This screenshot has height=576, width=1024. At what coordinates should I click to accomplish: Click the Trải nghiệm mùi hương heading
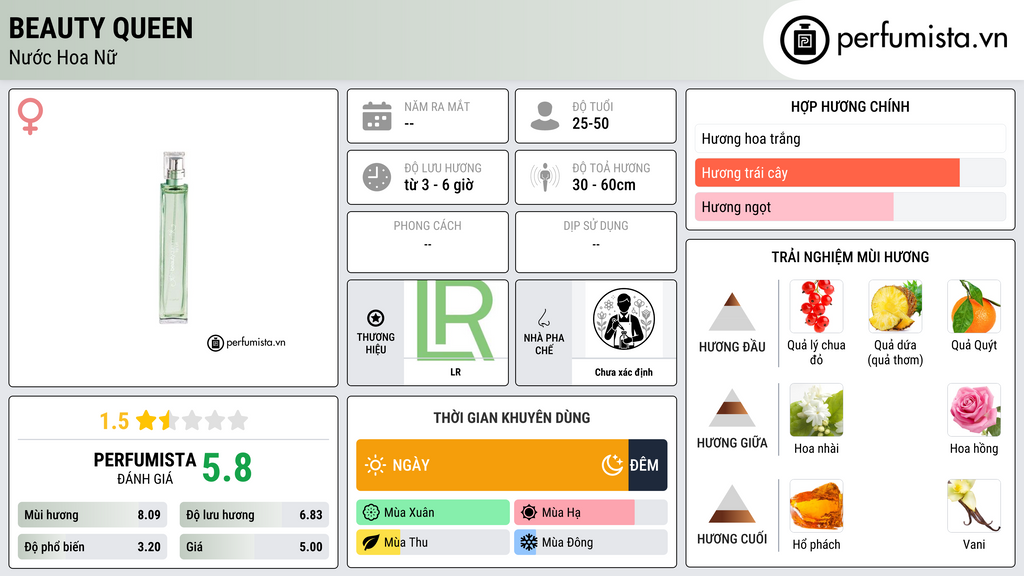(x=850, y=257)
